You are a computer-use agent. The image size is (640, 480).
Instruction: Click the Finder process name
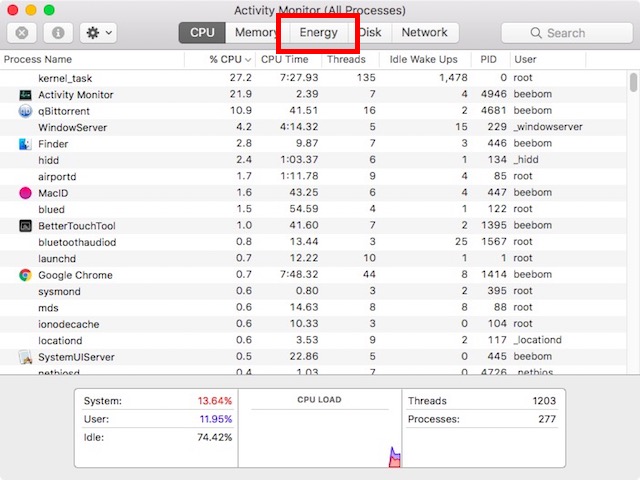tap(53, 144)
